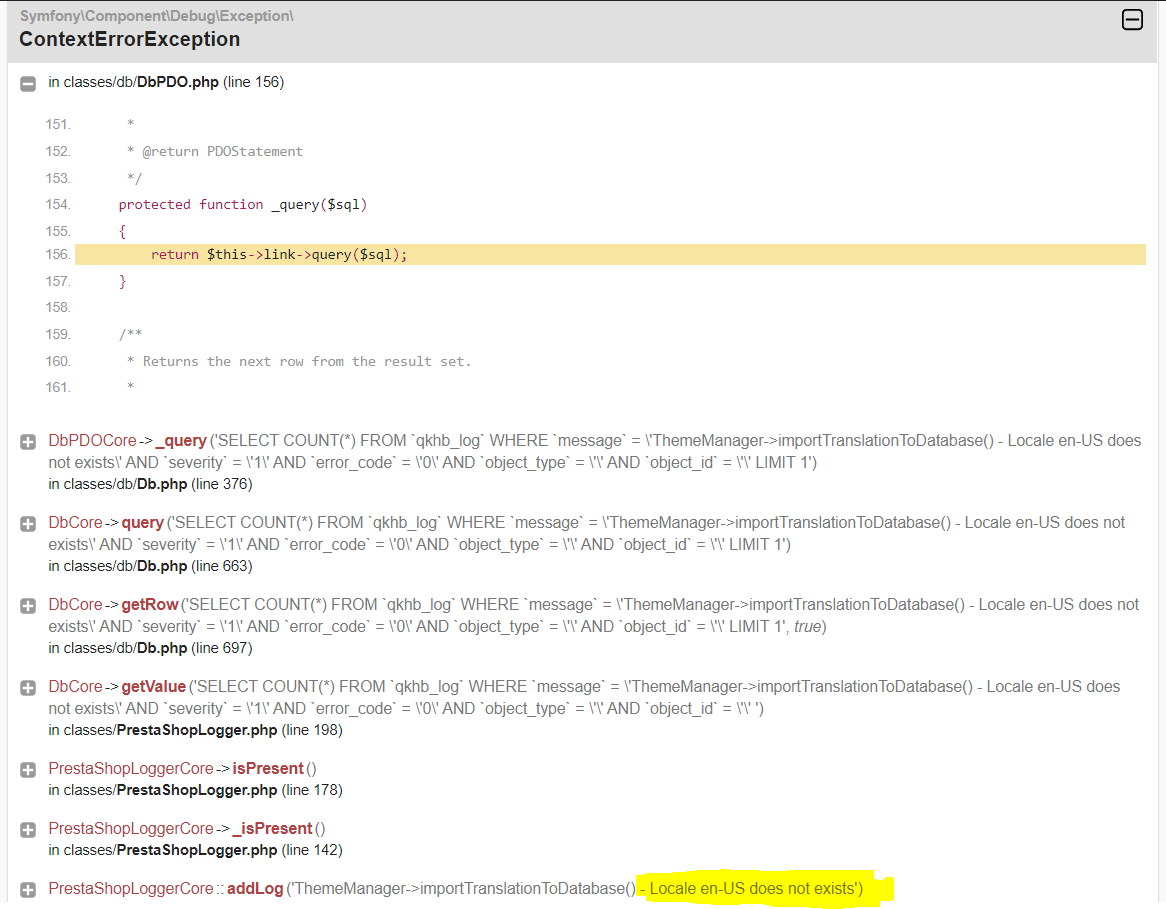Click the DbPDOCore class name
Viewport: 1166px width, 909px height.
92,440
